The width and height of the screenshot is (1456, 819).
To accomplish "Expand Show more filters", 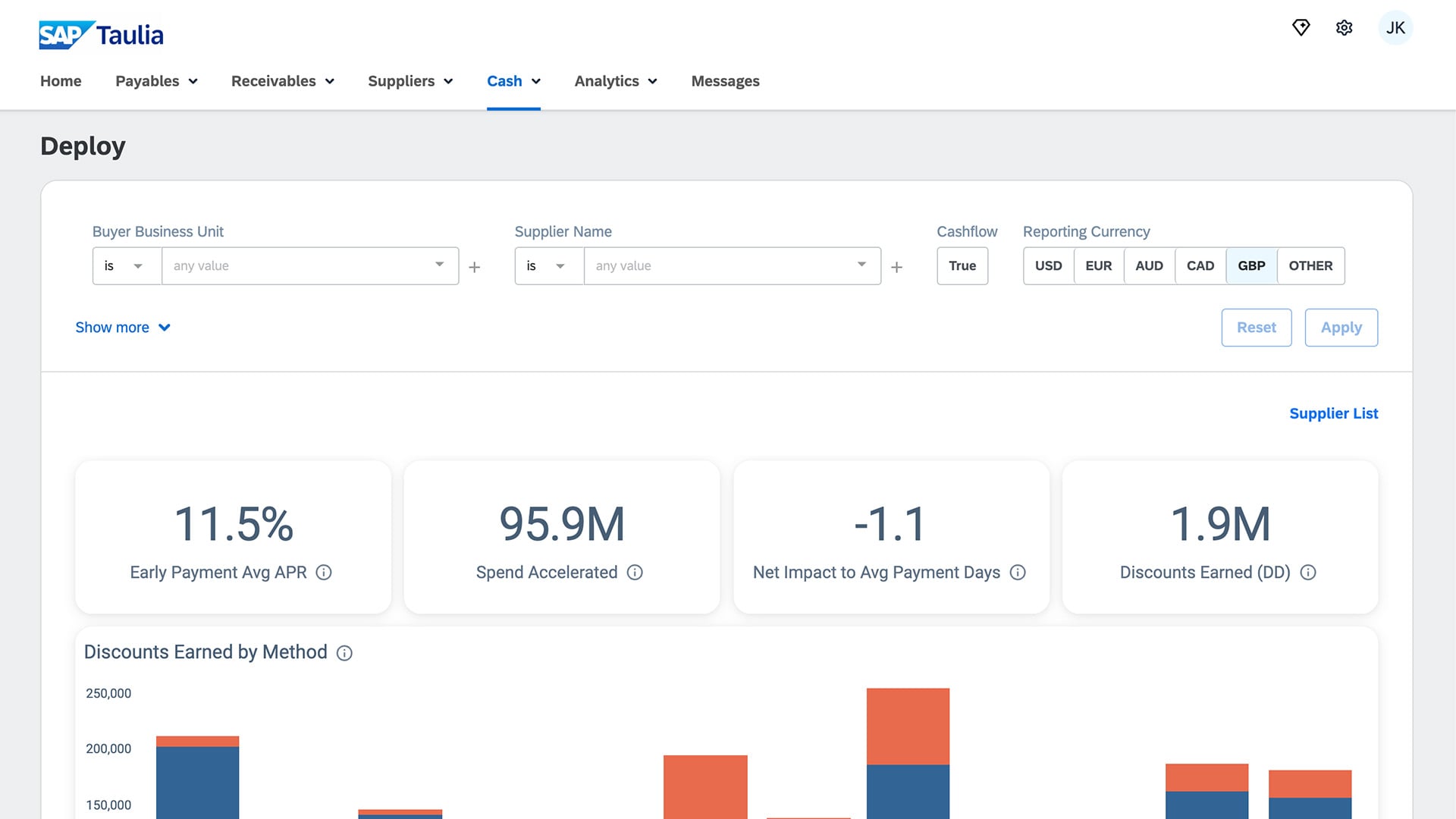I will [x=122, y=328].
